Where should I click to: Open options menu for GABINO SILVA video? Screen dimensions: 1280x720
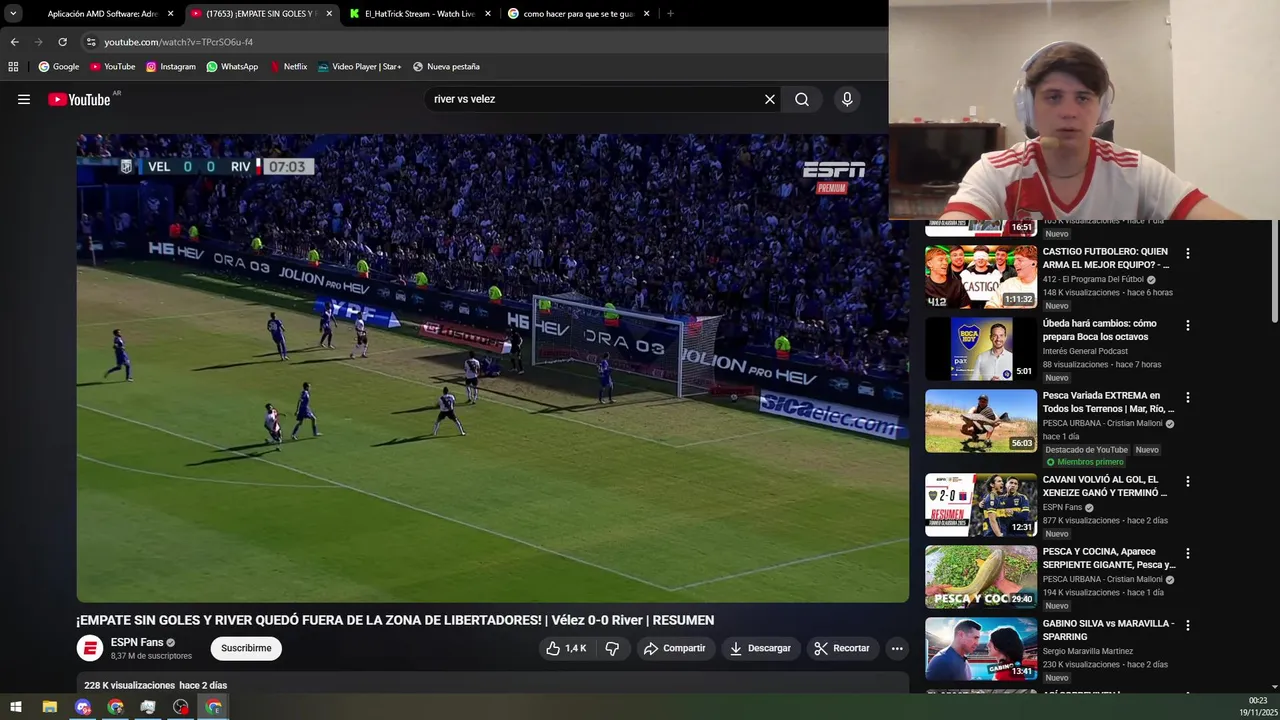[x=1188, y=626]
